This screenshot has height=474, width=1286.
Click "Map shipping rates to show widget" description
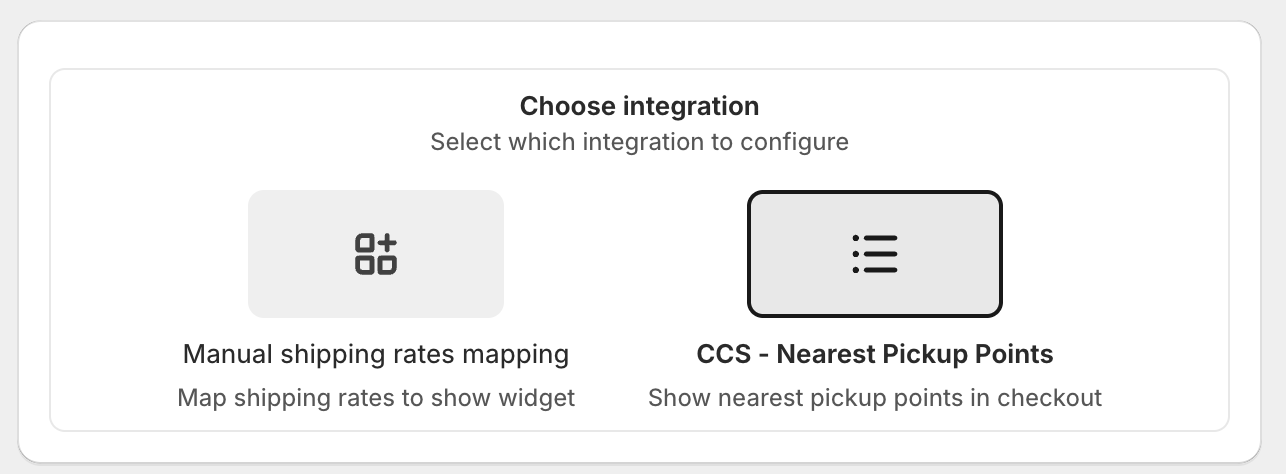tap(376, 398)
